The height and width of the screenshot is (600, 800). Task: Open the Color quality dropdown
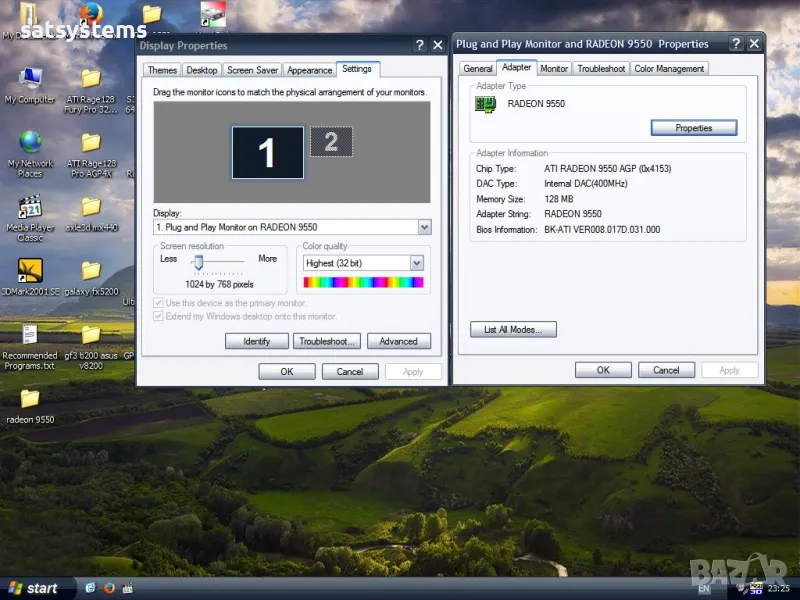pyautogui.click(x=416, y=263)
